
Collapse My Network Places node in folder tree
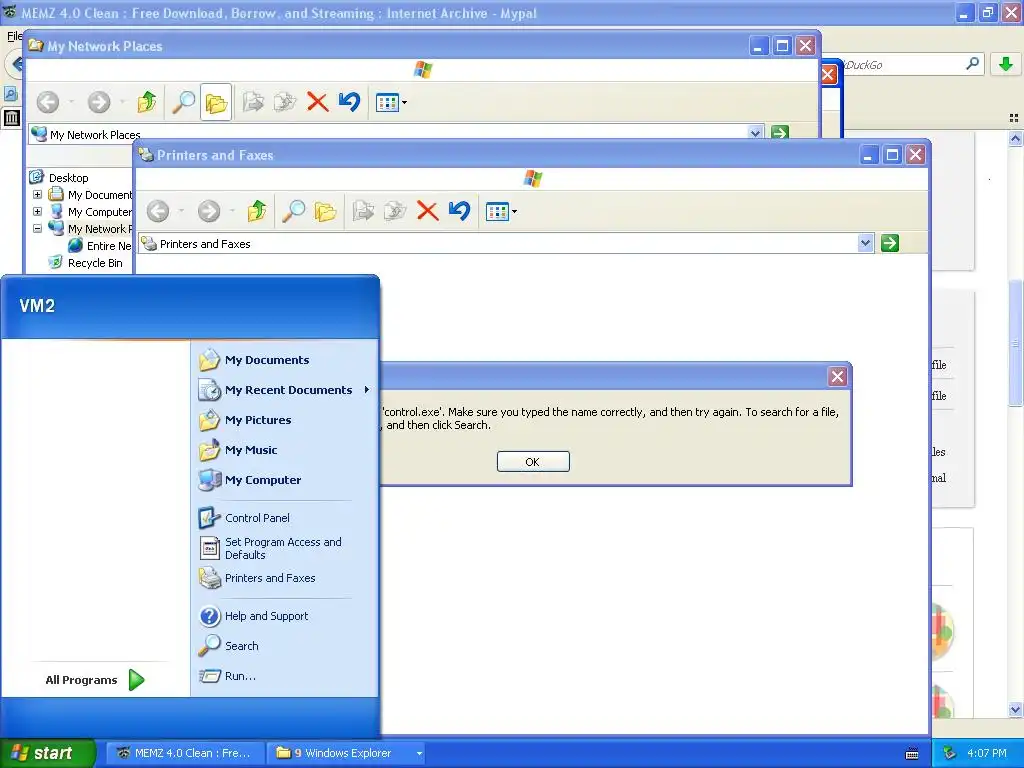point(37,229)
